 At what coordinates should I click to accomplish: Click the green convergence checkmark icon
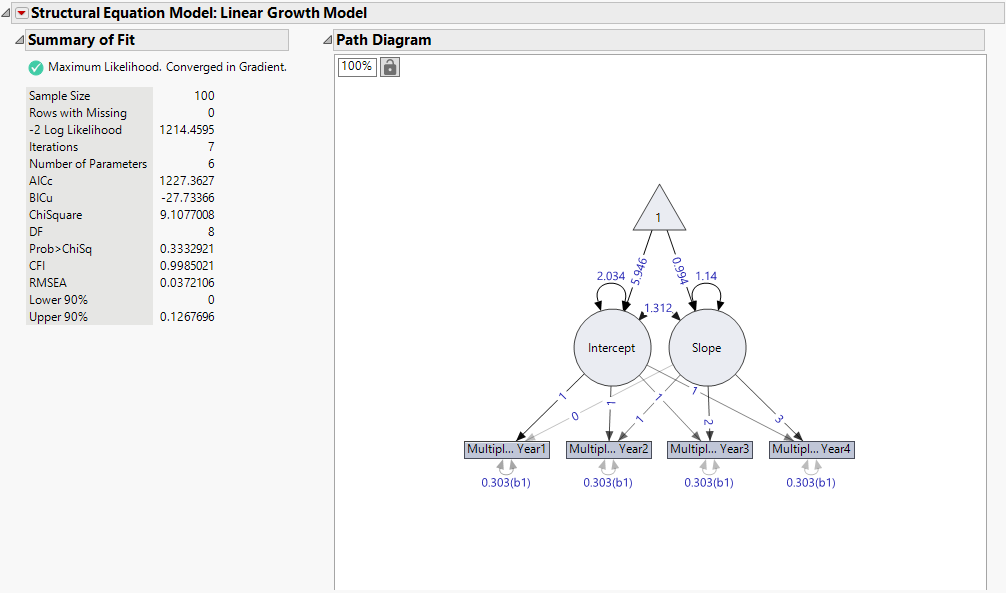pos(35,67)
